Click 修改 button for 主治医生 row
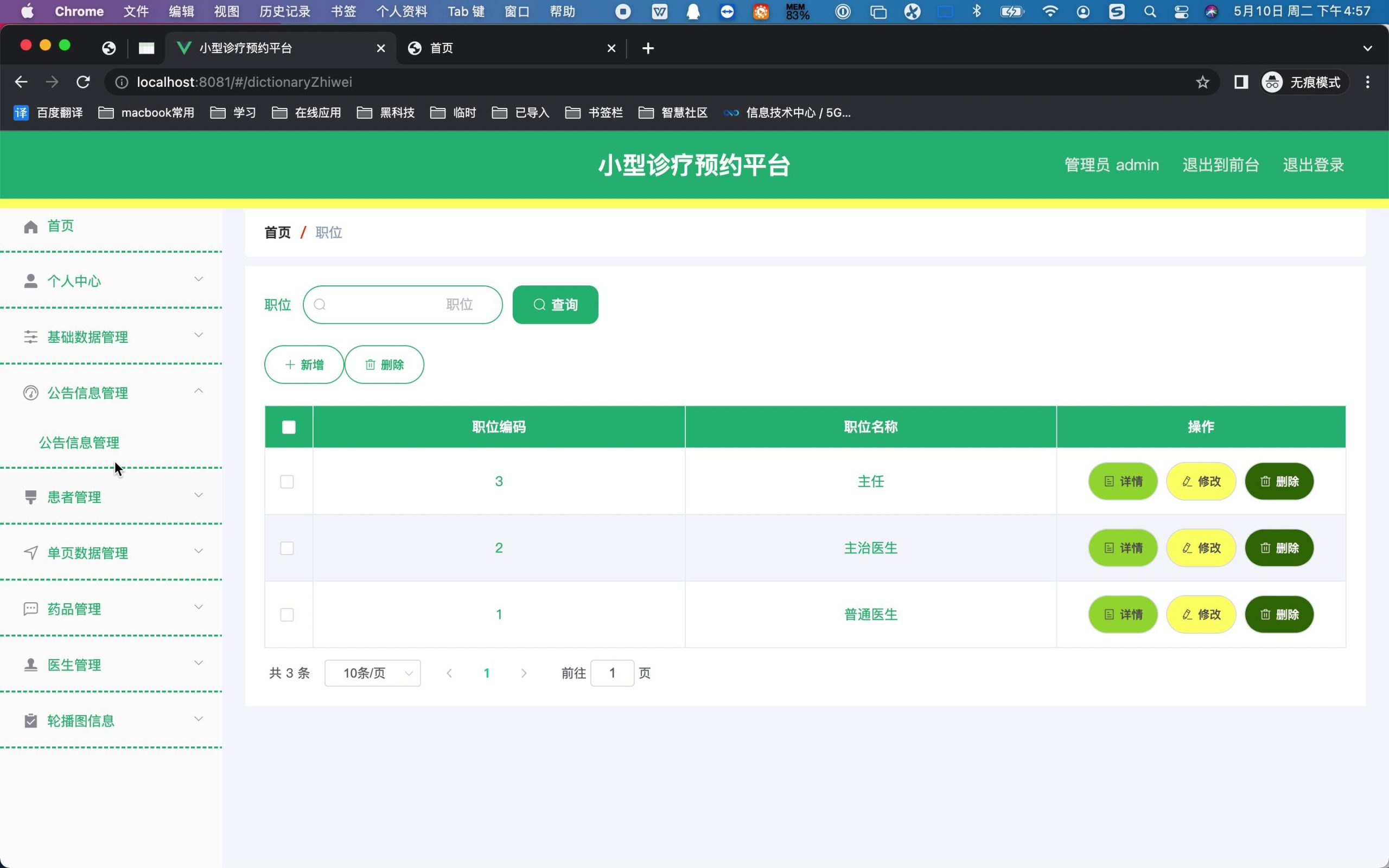The width and height of the screenshot is (1389, 868). coord(1201,548)
